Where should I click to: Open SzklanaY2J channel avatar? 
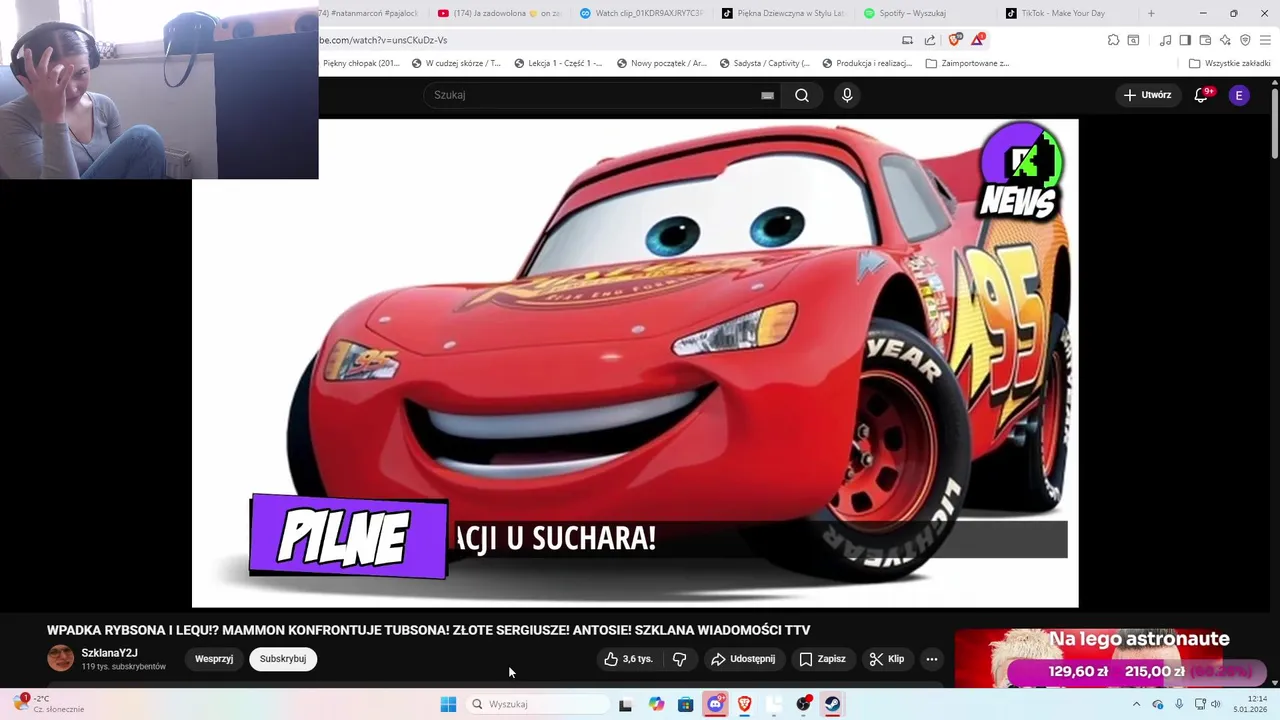(61, 658)
